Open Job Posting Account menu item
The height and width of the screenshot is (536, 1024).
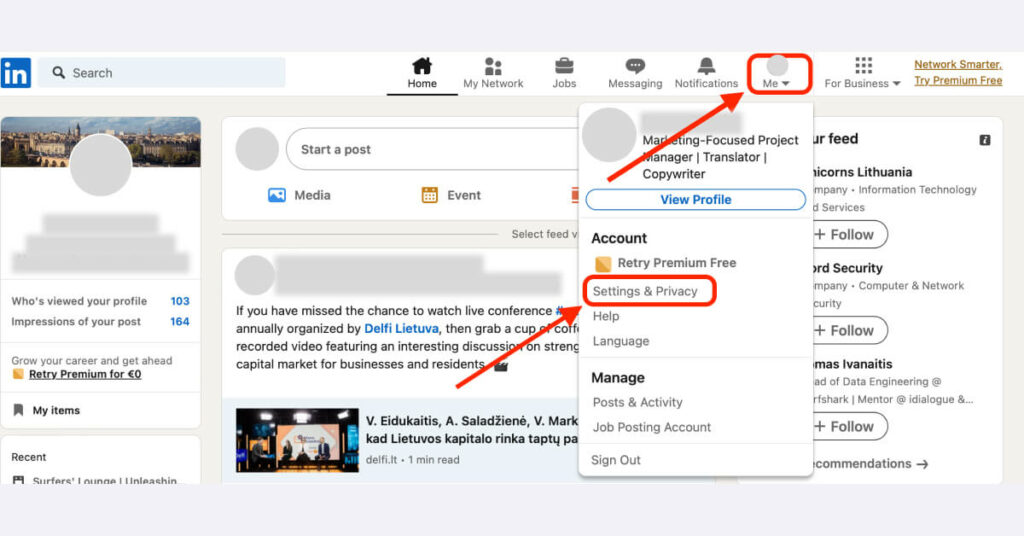[652, 427]
